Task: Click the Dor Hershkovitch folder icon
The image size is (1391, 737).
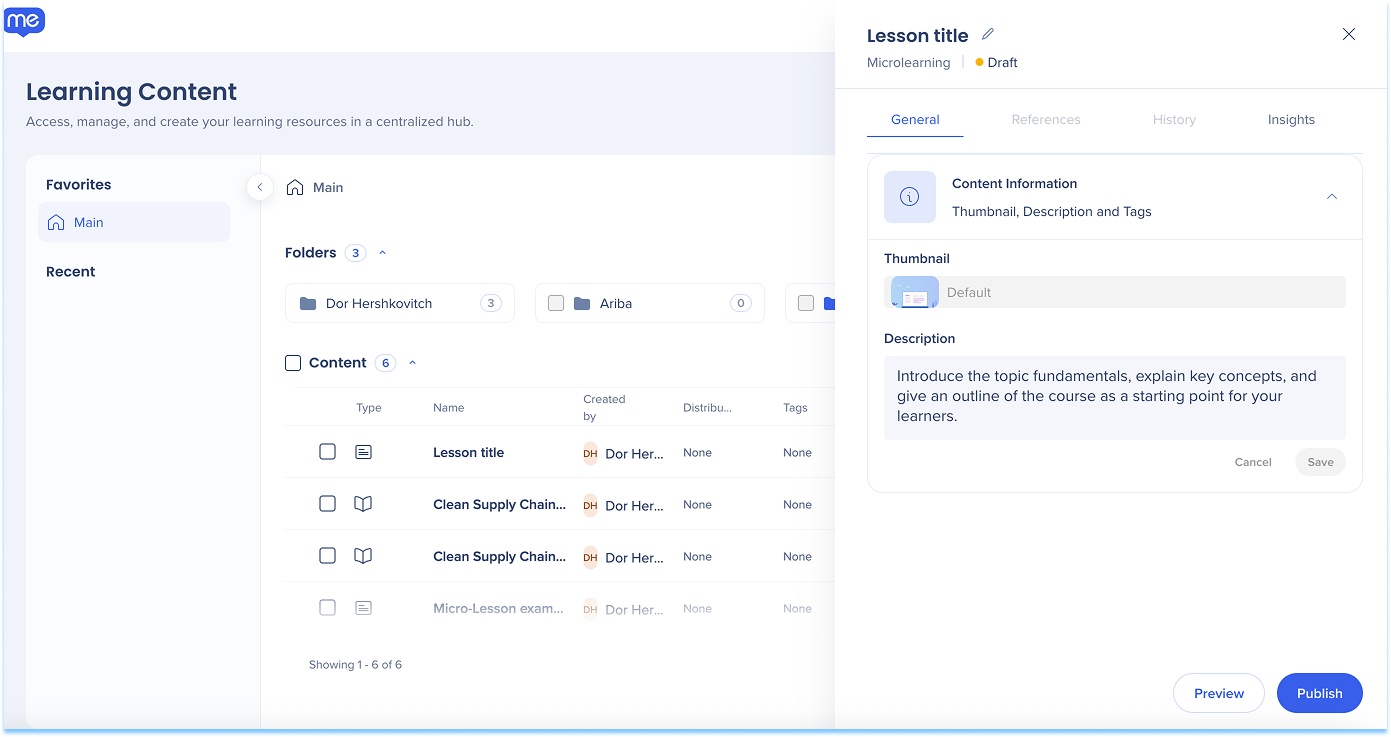Action: 308,303
